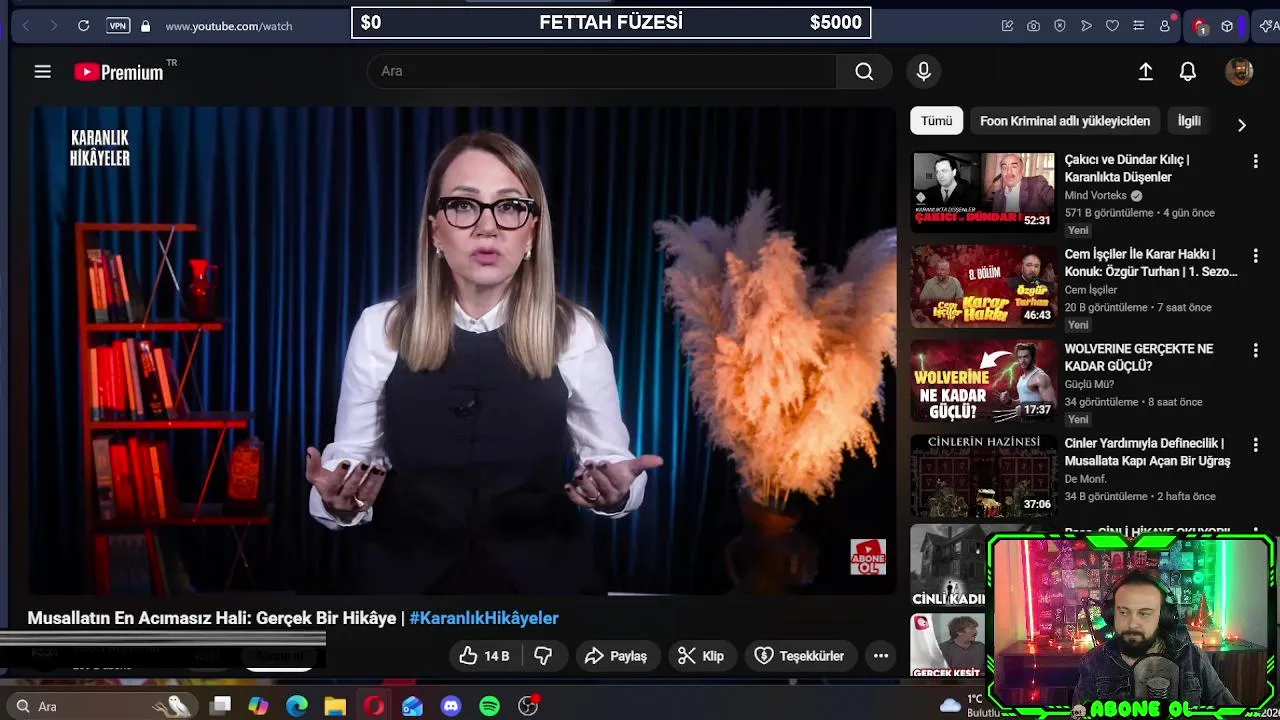Image resolution: width=1280 pixels, height=720 pixels.
Task: Open options for WOLVERINE GERÇEKTE video
Action: 1256,351
